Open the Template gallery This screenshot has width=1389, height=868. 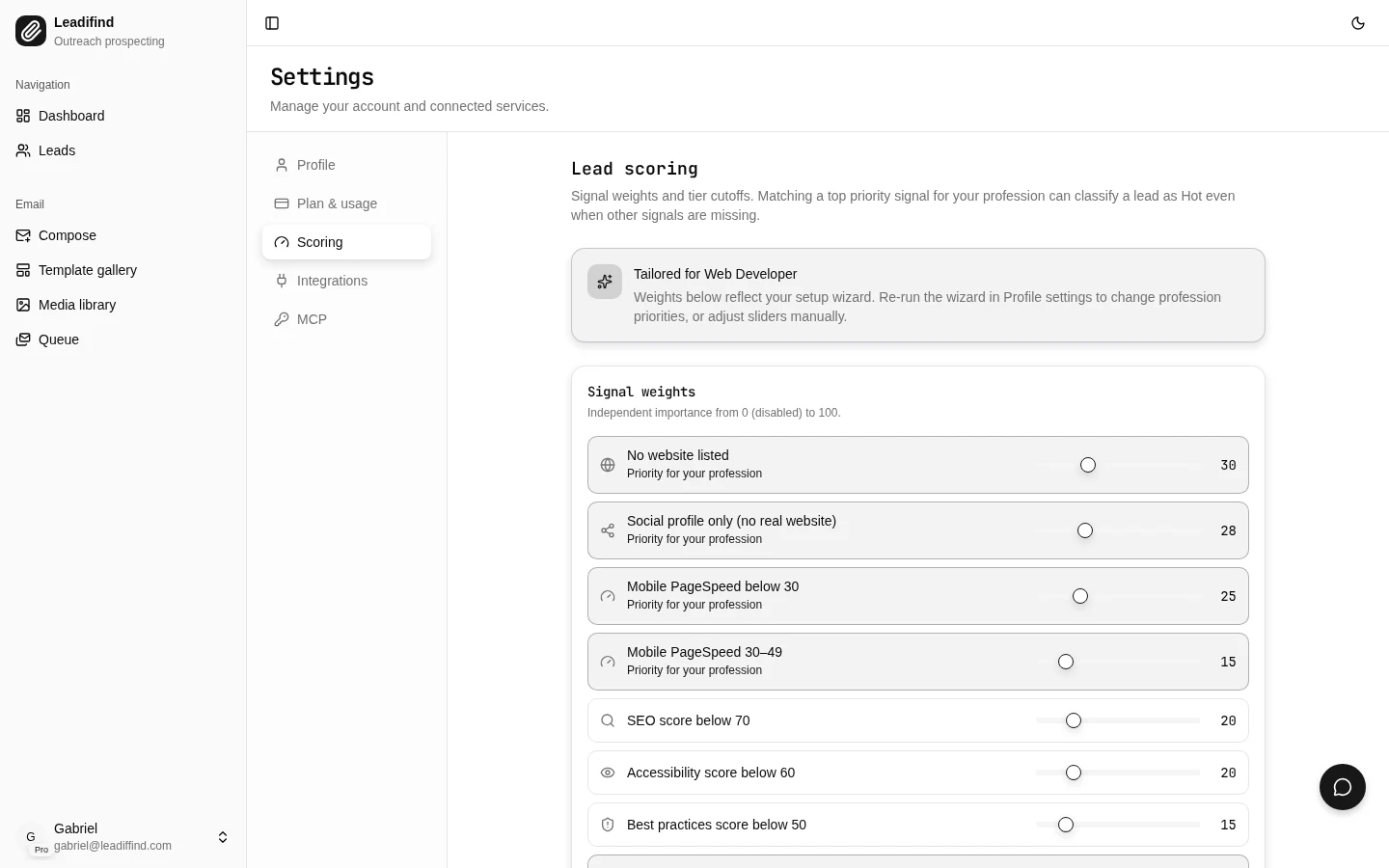pos(123,270)
